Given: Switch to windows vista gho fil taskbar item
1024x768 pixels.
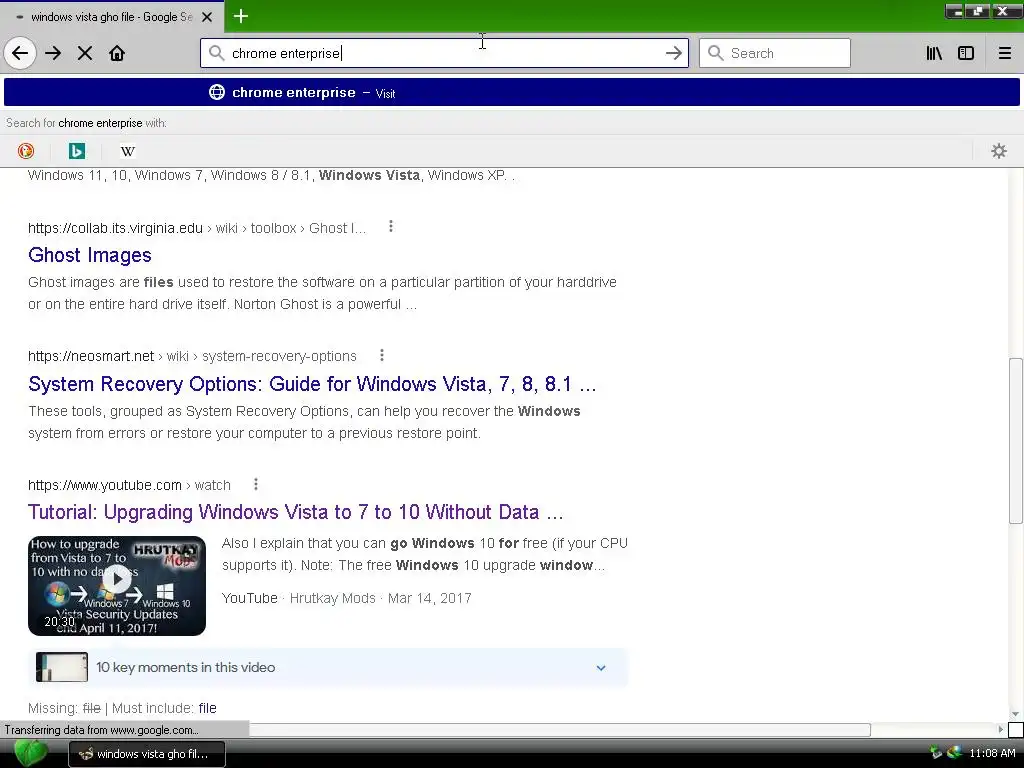Looking at the screenshot, I should tap(147, 754).
